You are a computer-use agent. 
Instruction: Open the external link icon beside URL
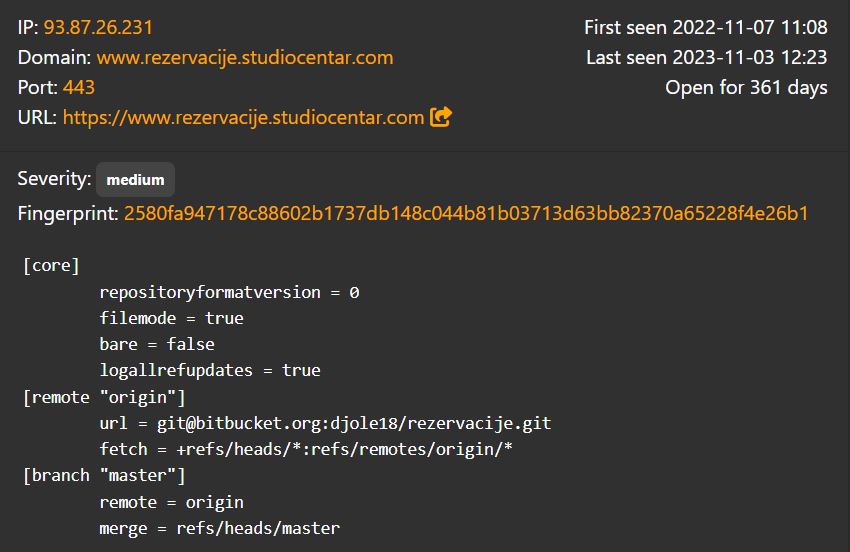point(441,117)
